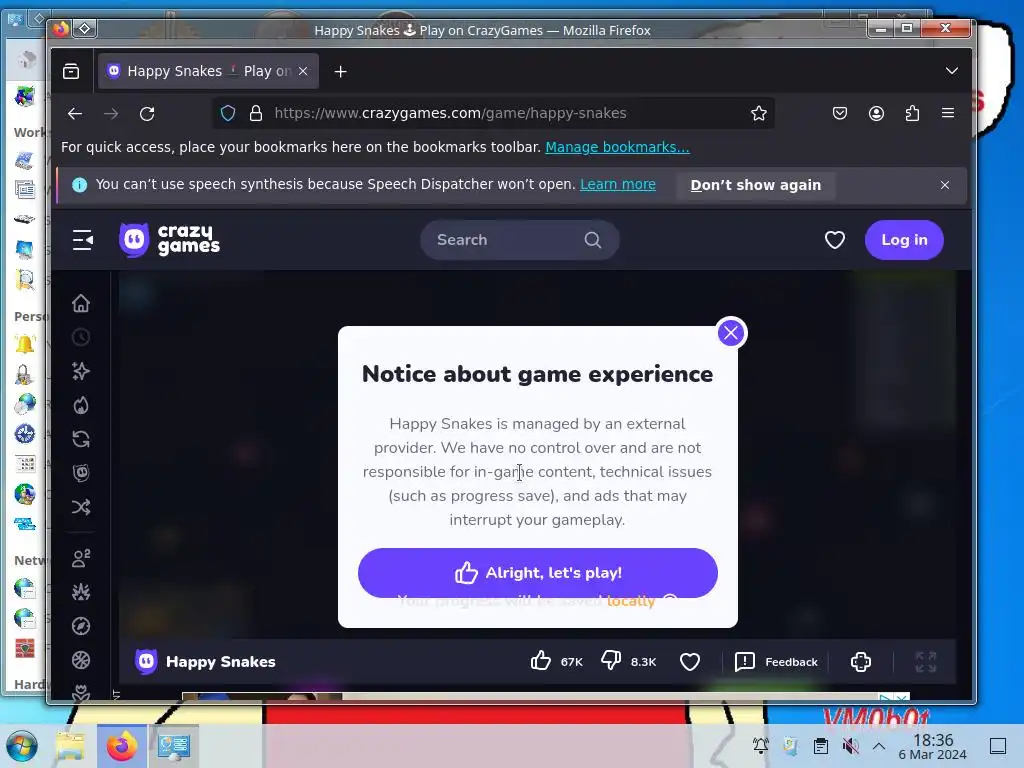Bookmark this page with the star
The width and height of the screenshot is (1024, 768).
pos(758,114)
